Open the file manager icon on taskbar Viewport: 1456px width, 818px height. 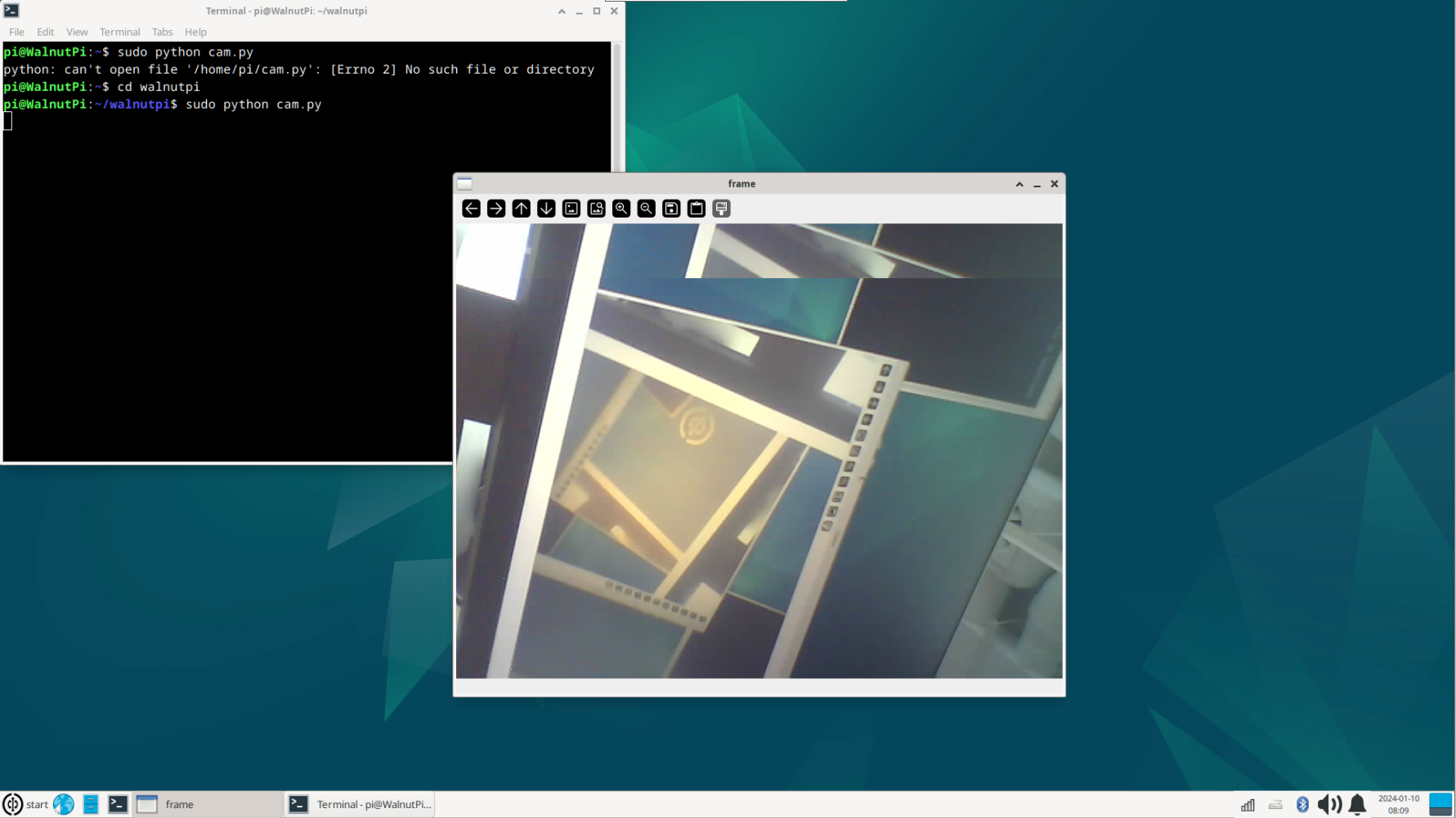point(91,804)
